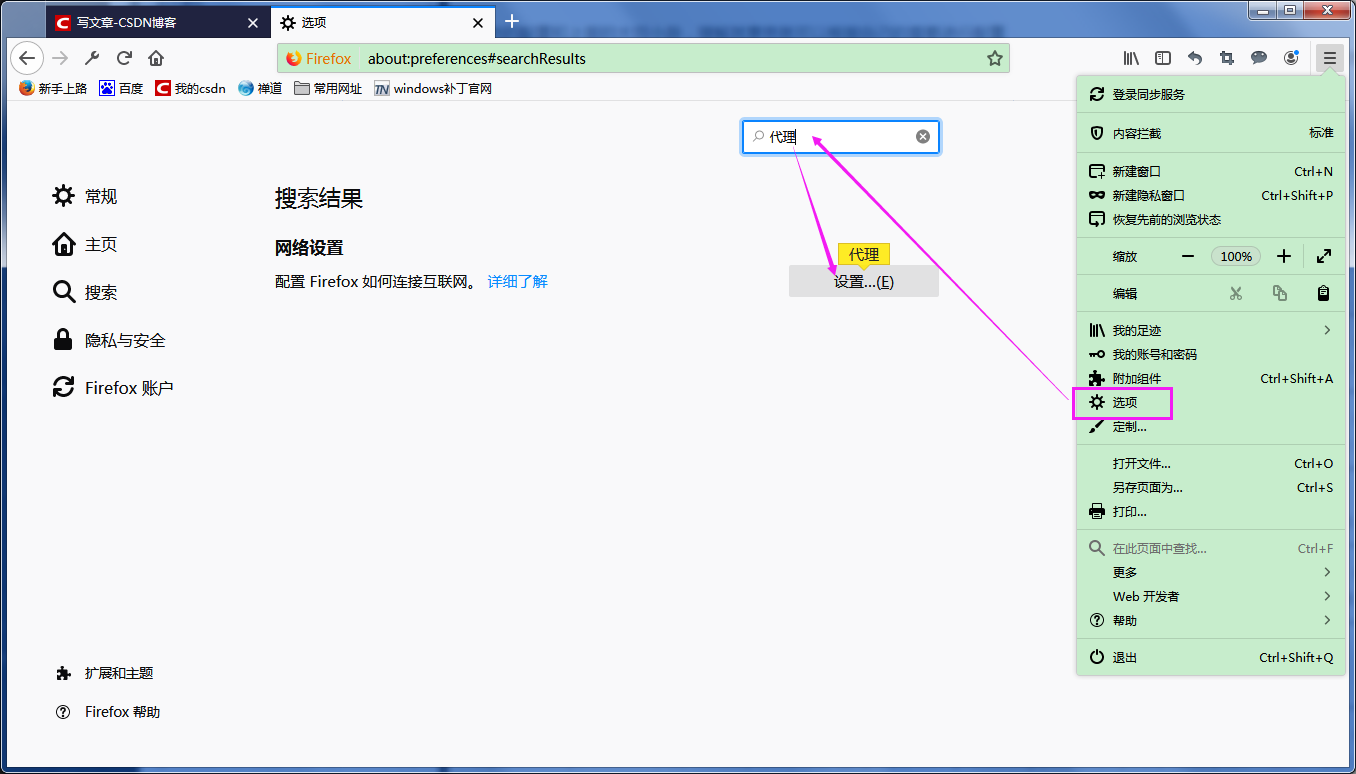
Task: Bookmark this page with the star icon
Action: 995,58
